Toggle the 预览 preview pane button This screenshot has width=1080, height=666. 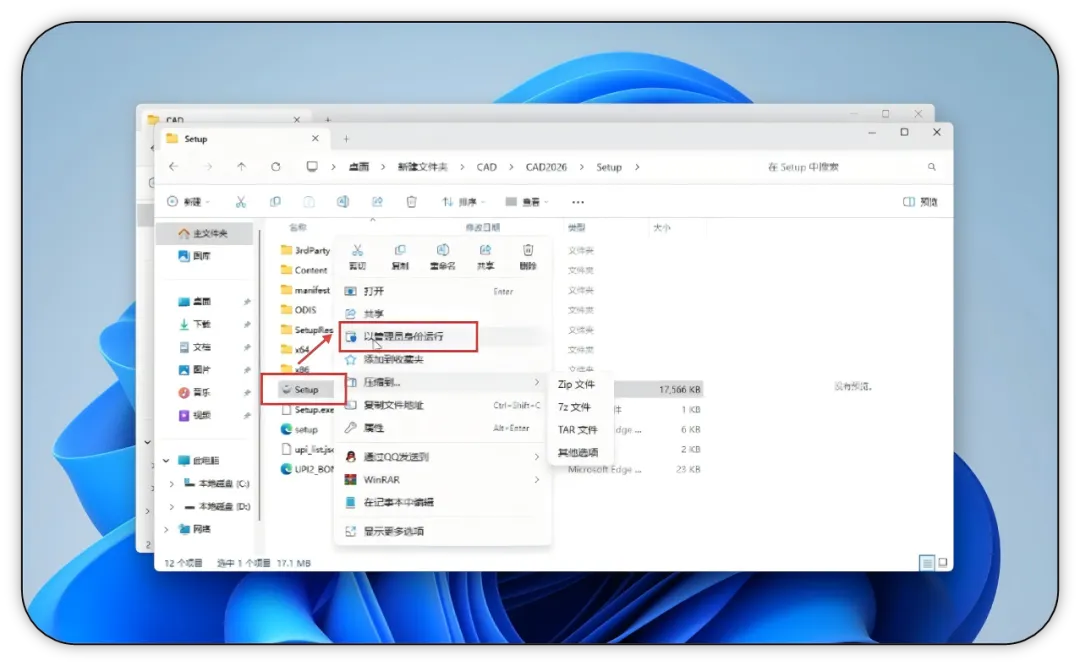pyautogui.click(x=920, y=202)
